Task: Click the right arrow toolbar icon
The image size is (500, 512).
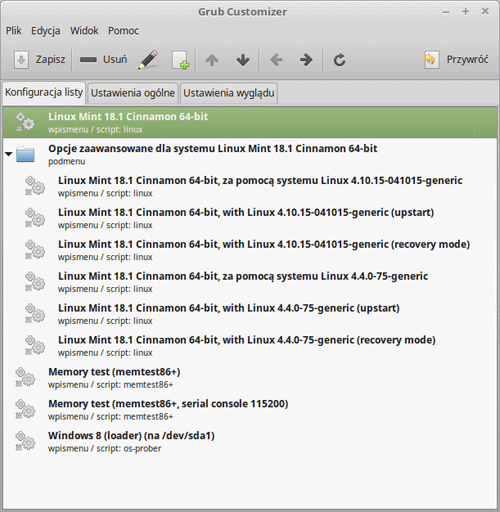Action: (x=306, y=60)
